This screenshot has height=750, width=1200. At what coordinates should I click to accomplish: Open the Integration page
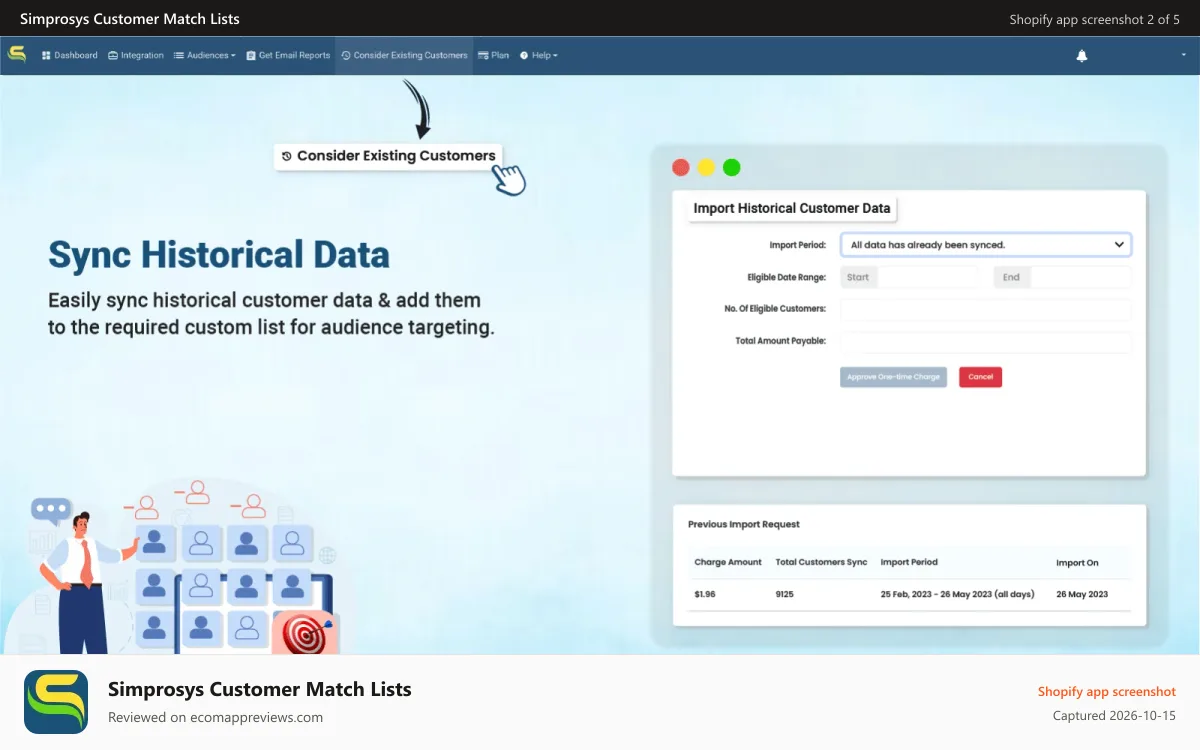tap(136, 55)
